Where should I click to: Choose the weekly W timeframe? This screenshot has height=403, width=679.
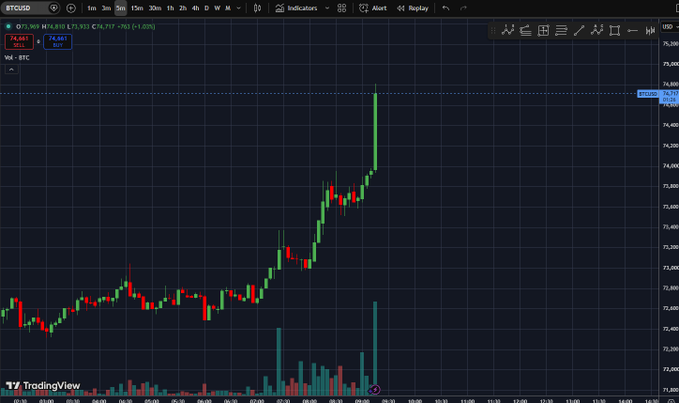click(x=217, y=8)
